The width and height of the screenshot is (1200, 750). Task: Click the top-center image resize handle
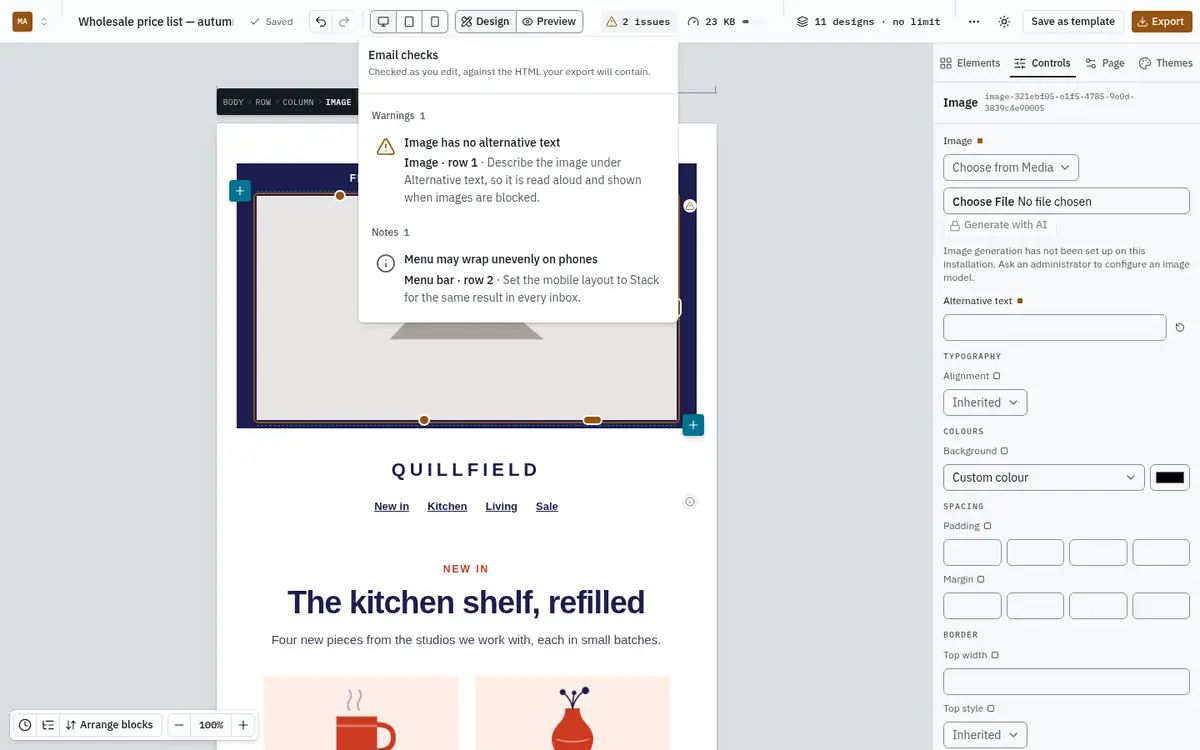pyautogui.click(x=340, y=195)
